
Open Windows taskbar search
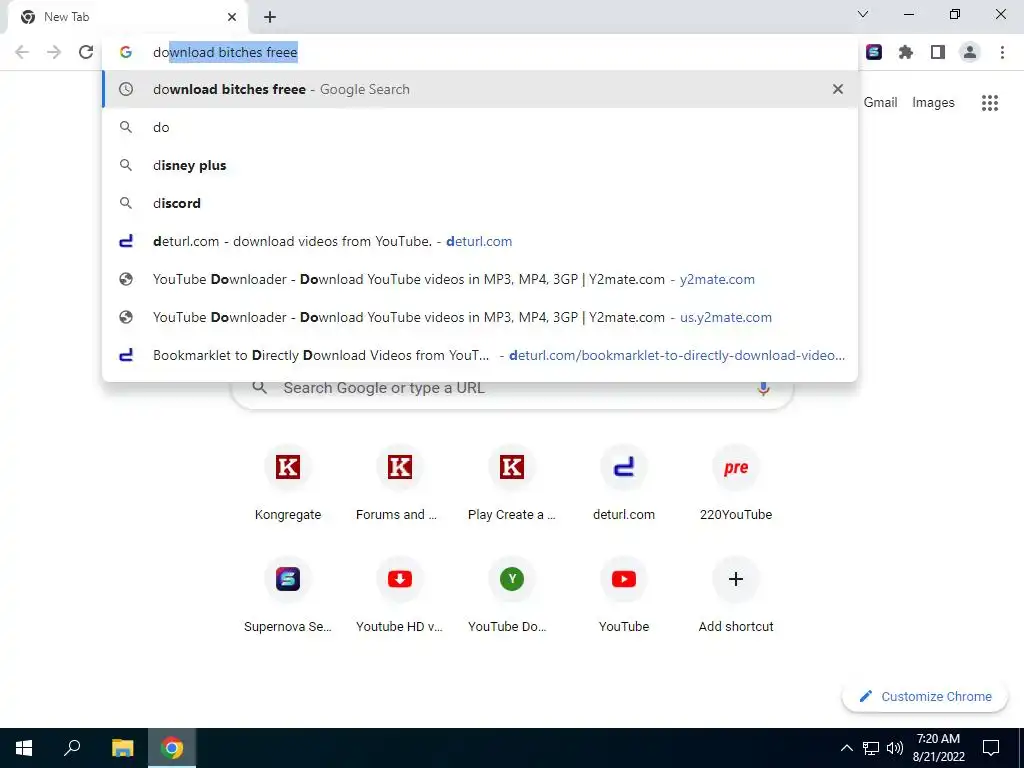(72, 748)
